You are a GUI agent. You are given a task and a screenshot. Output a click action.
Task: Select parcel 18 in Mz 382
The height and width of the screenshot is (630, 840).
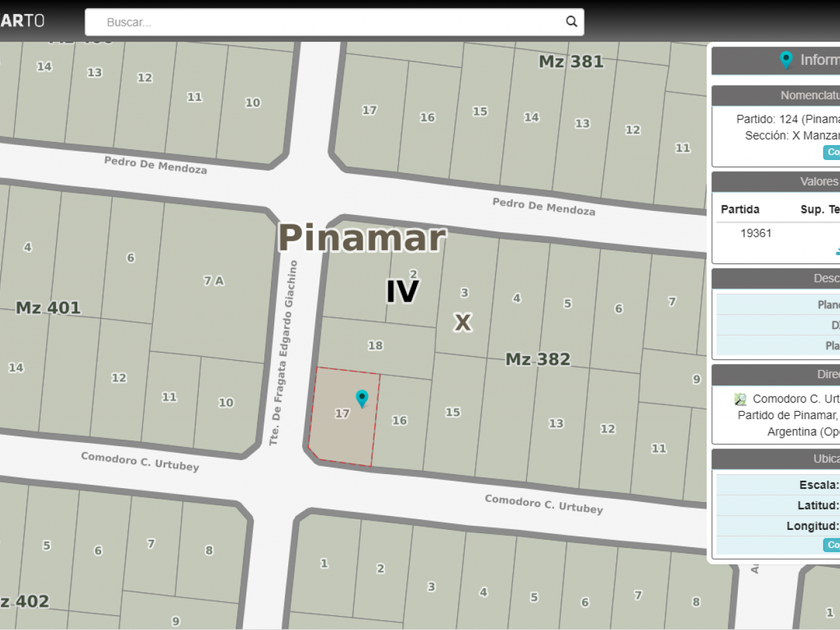click(376, 346)
